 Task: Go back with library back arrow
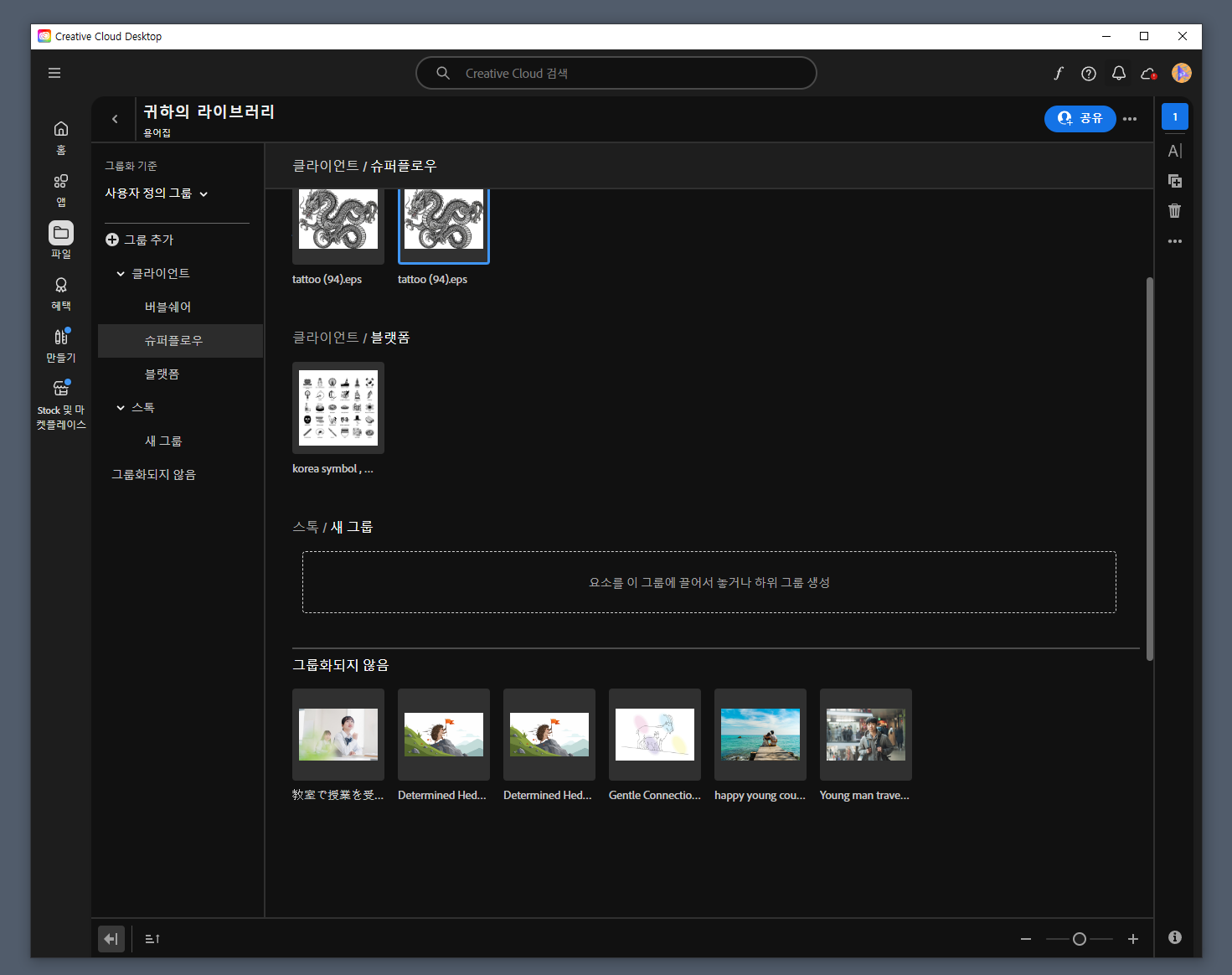point(115,119)
